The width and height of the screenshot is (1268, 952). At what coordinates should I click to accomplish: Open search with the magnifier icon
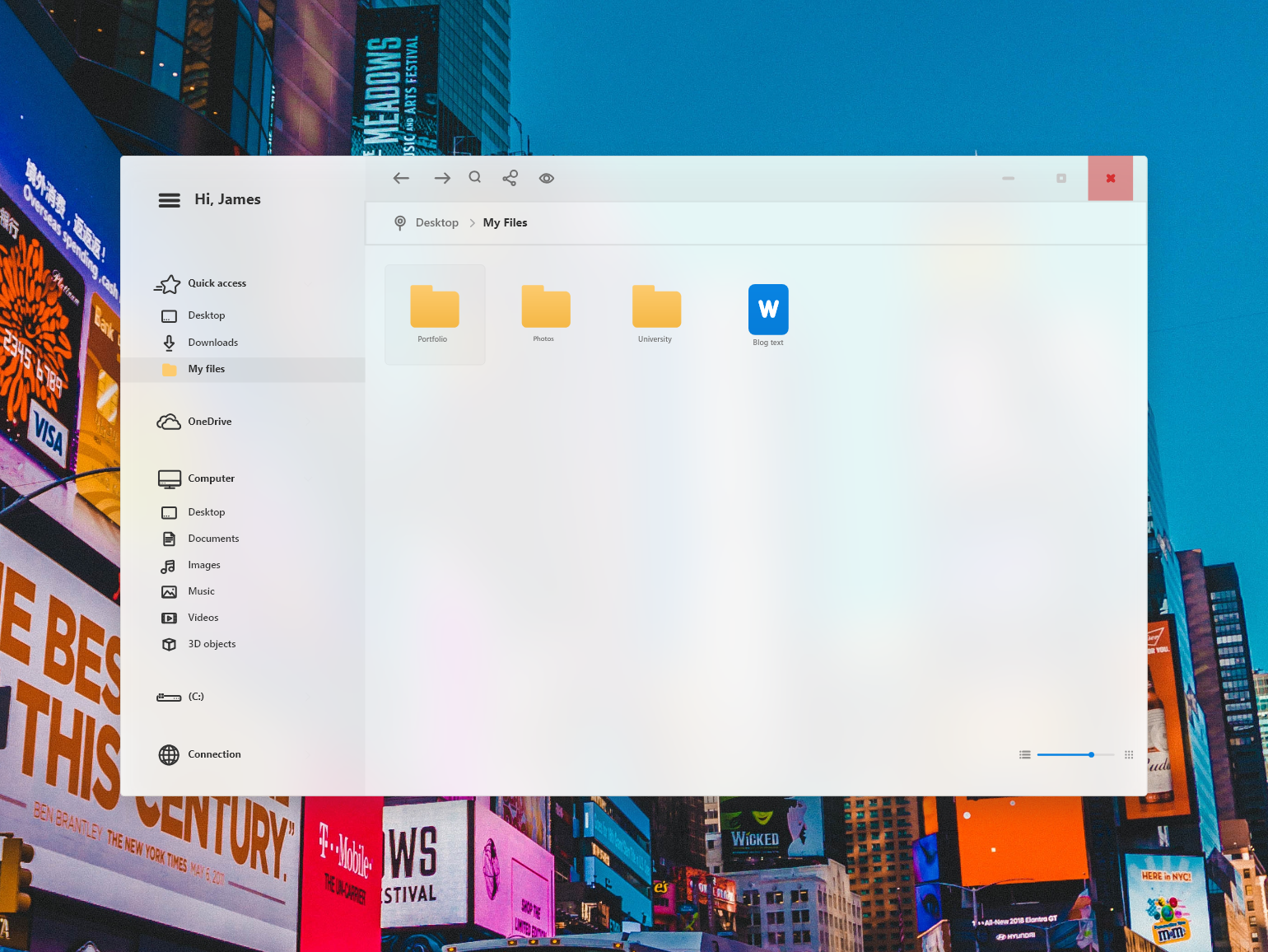[x=475, y=177]
